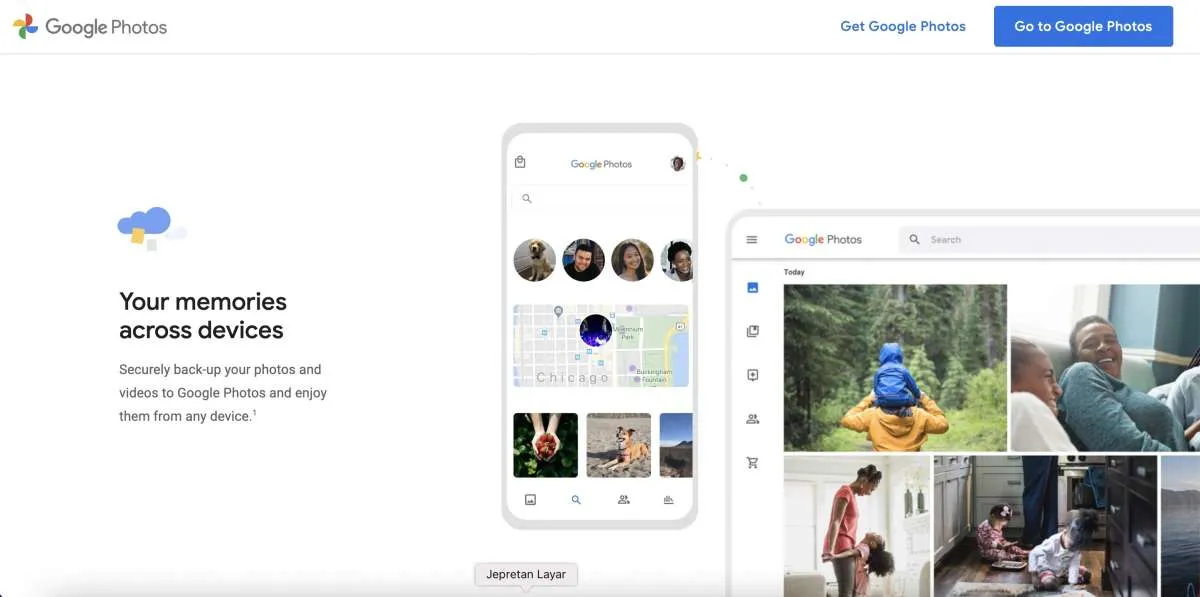The height and width of the screenshot is (597, 1200).
Task: Open the child on shoulders forest photo
Action: 895,367
